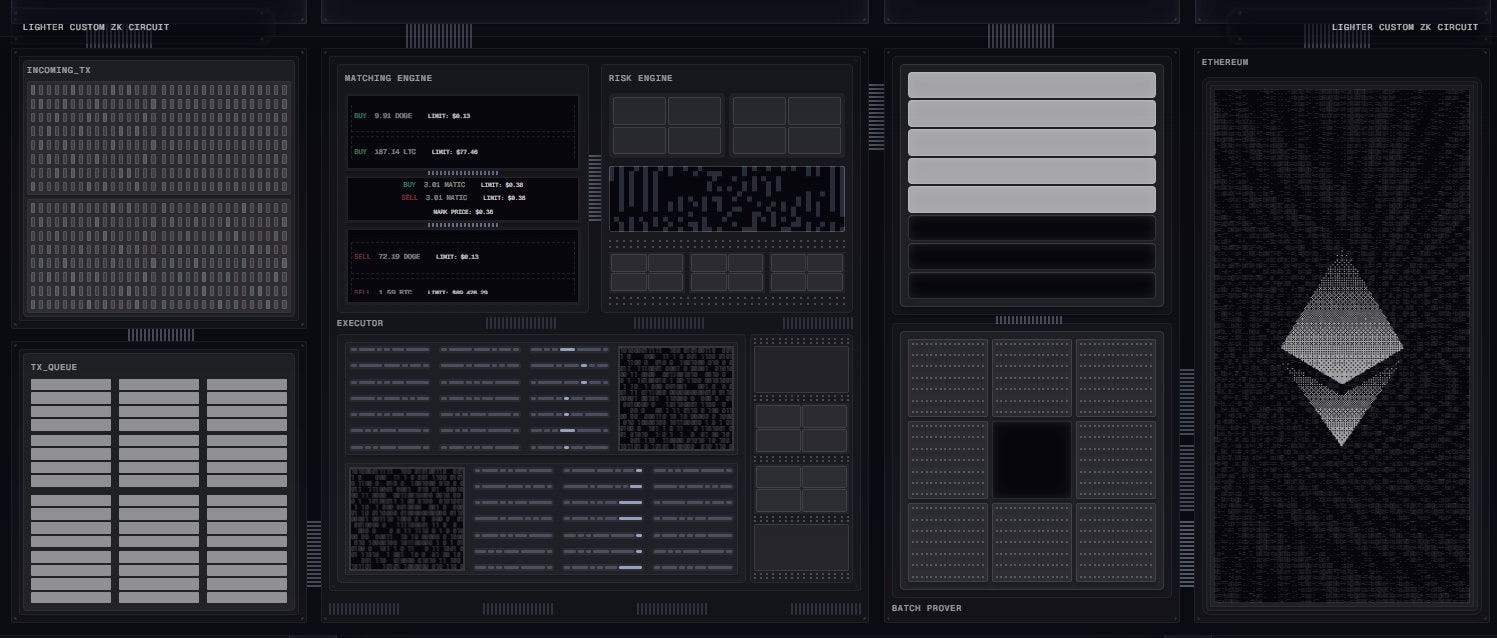1497x638 pixels.
Task: Click the lower binary noise block in Executor
Action: pos(407,519)
